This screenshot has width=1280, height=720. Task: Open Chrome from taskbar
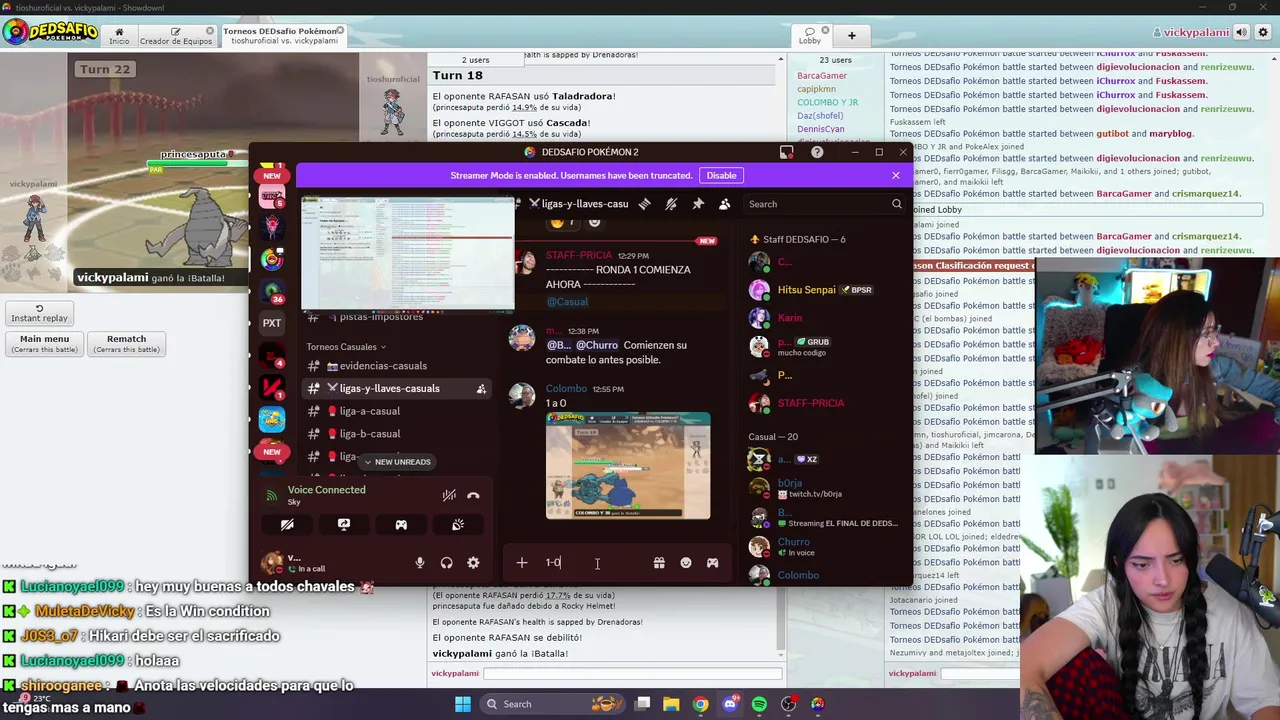click(x=700, y=704)
